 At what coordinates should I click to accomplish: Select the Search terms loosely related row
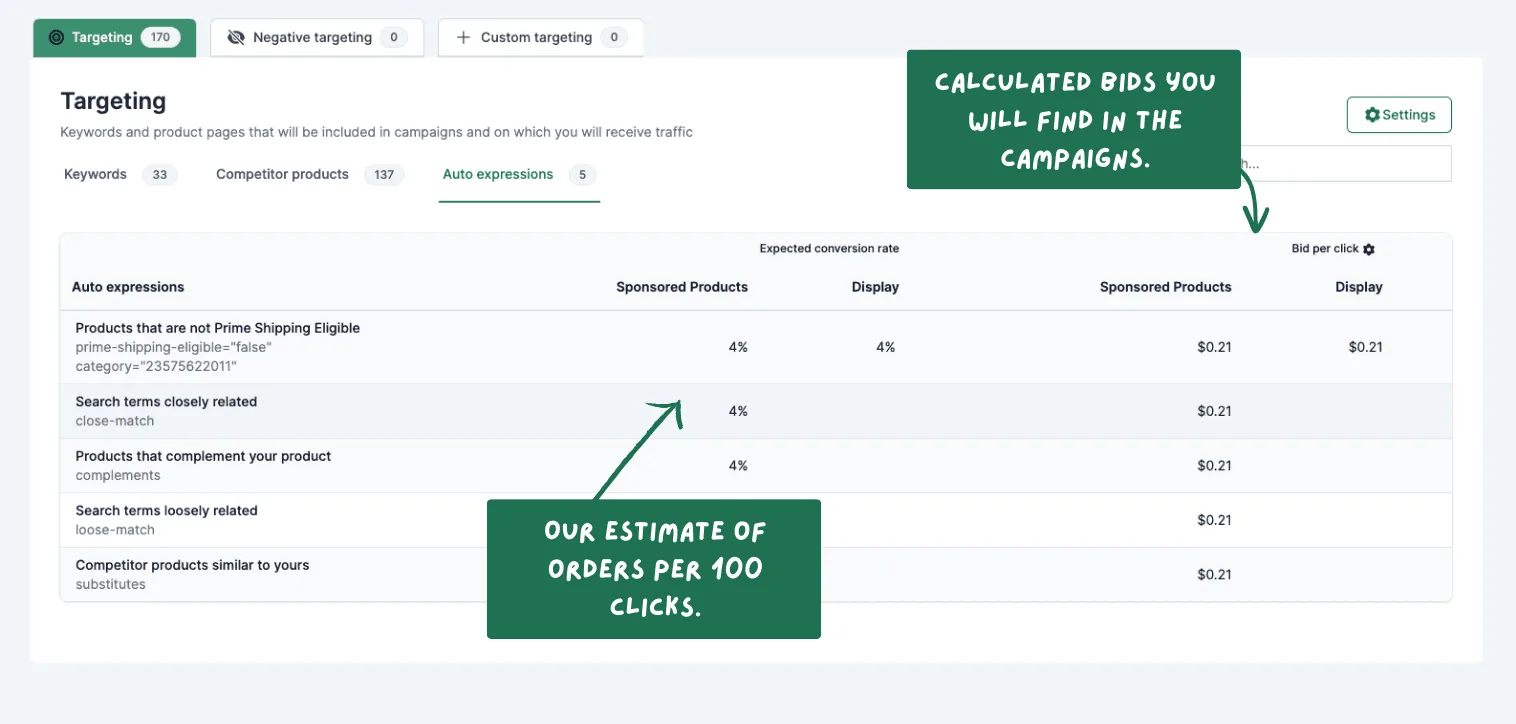coord(756,520)
